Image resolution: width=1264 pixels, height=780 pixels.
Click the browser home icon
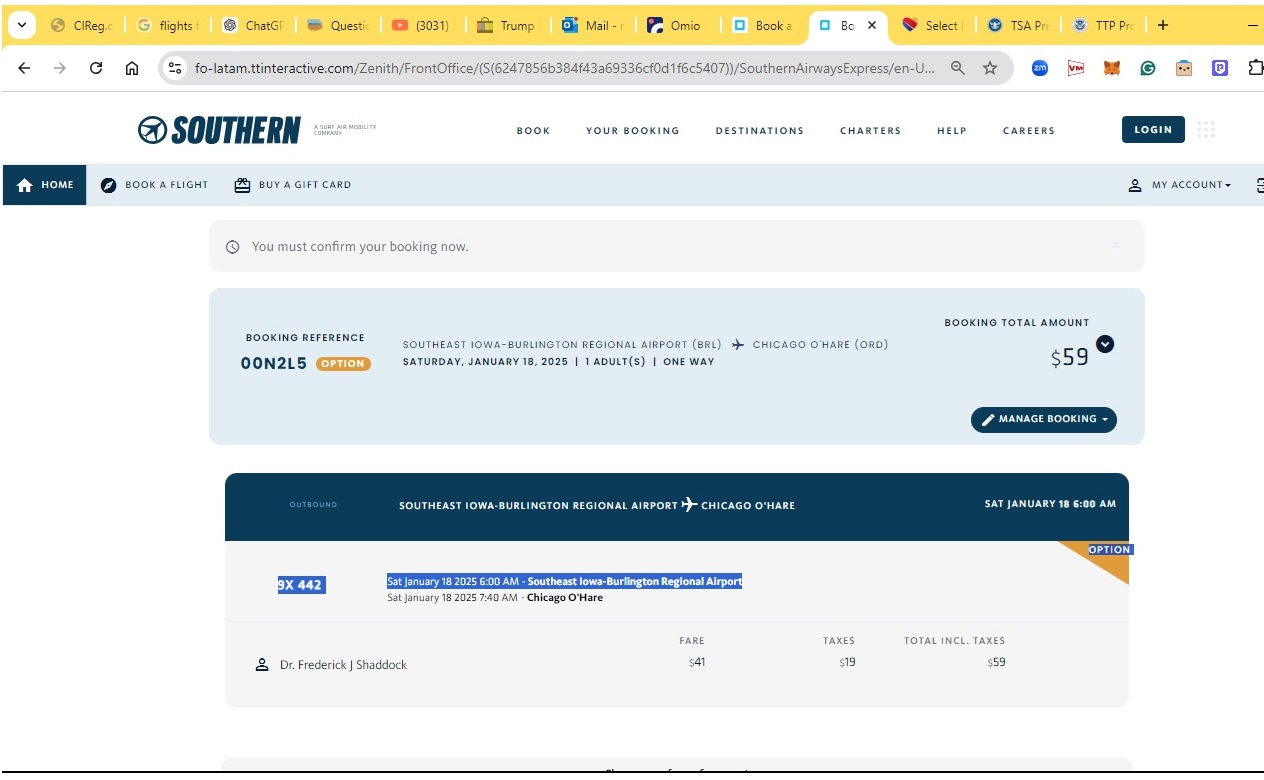pos(132,68)
